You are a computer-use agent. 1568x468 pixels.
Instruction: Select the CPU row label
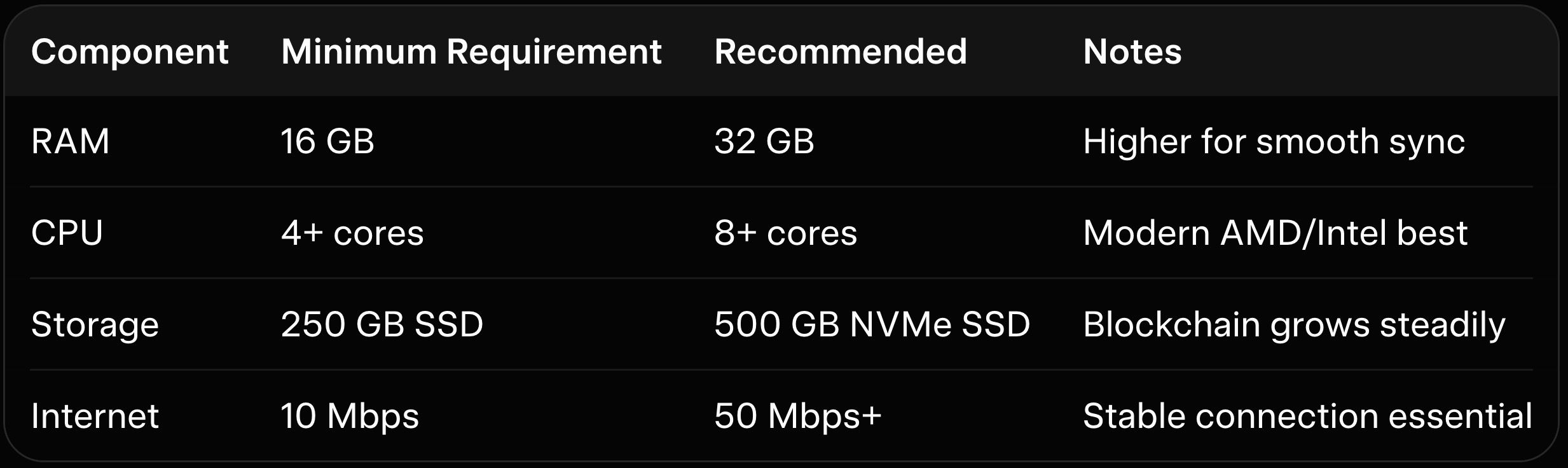tap(67, 233)
